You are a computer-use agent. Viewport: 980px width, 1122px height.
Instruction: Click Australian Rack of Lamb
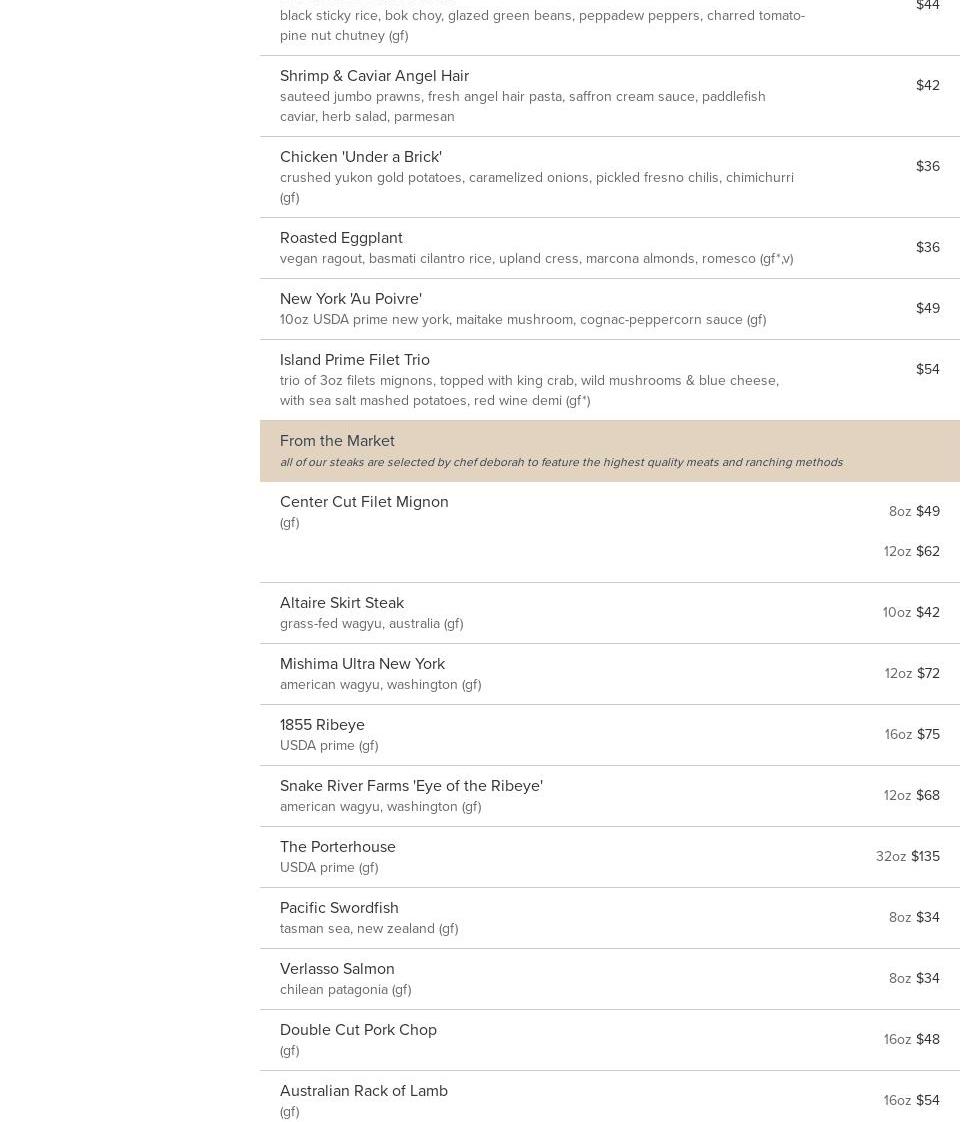[x=363, y=1091]
